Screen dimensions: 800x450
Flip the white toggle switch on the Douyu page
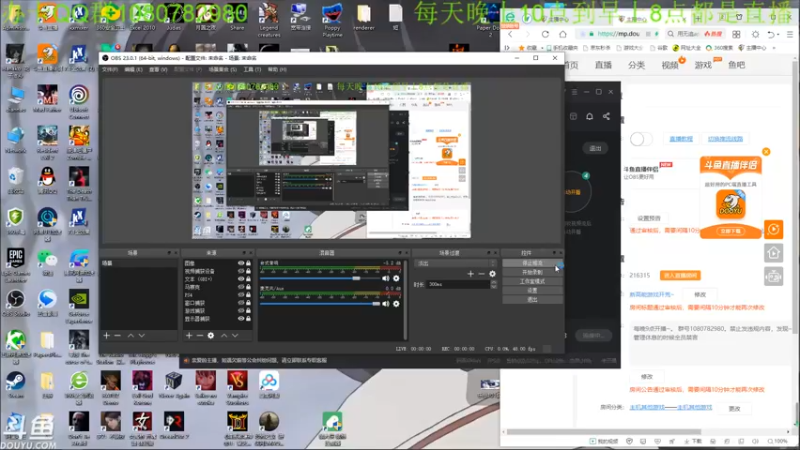click(641, 139)
